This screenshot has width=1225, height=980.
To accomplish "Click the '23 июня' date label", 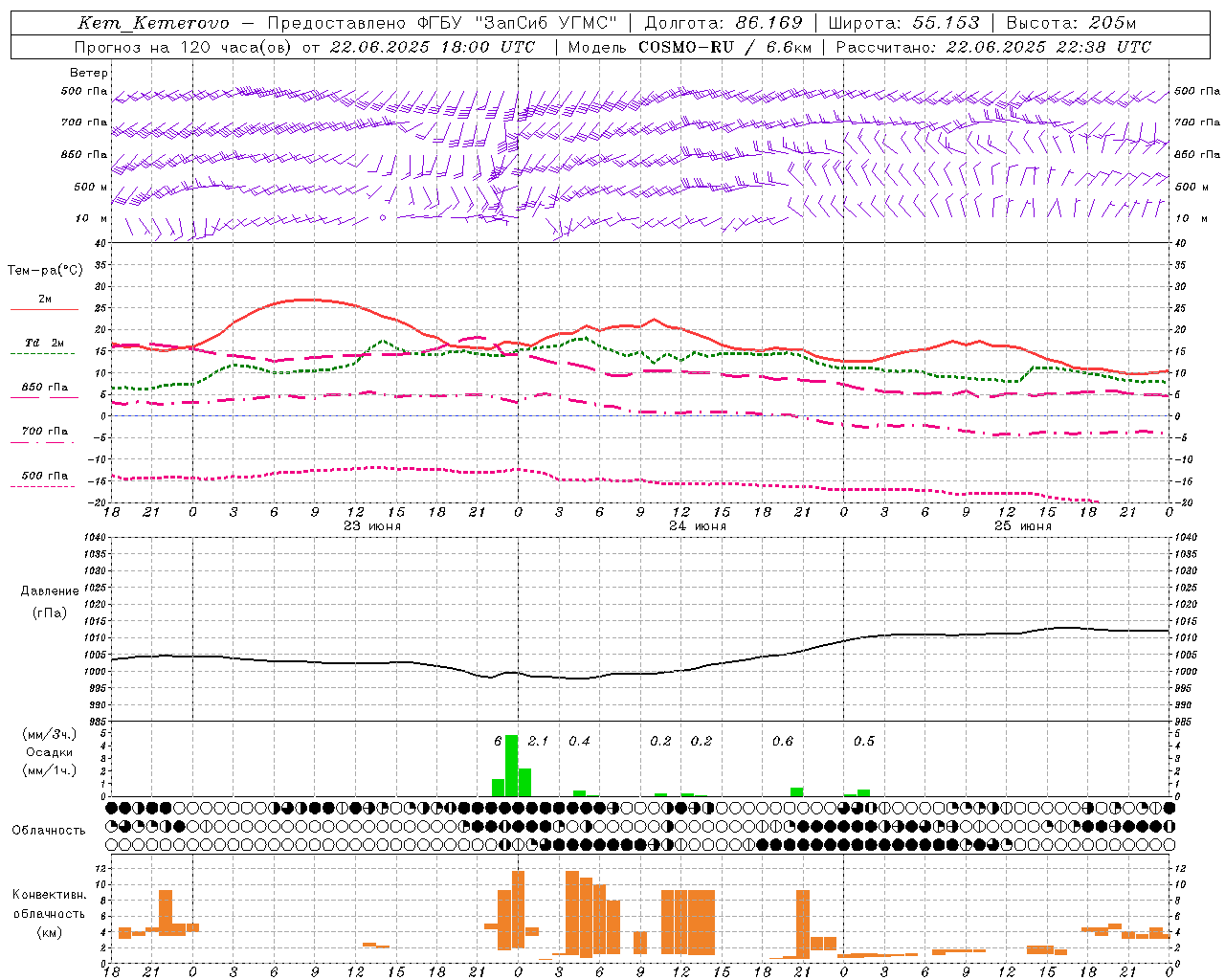I will (x=372, y=526).
